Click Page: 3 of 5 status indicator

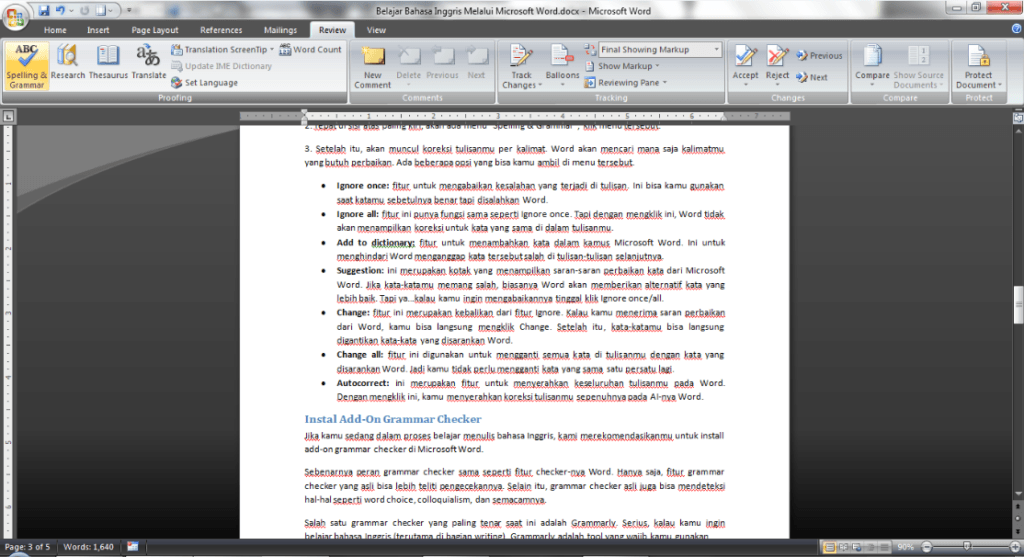[x=27, y=547]
